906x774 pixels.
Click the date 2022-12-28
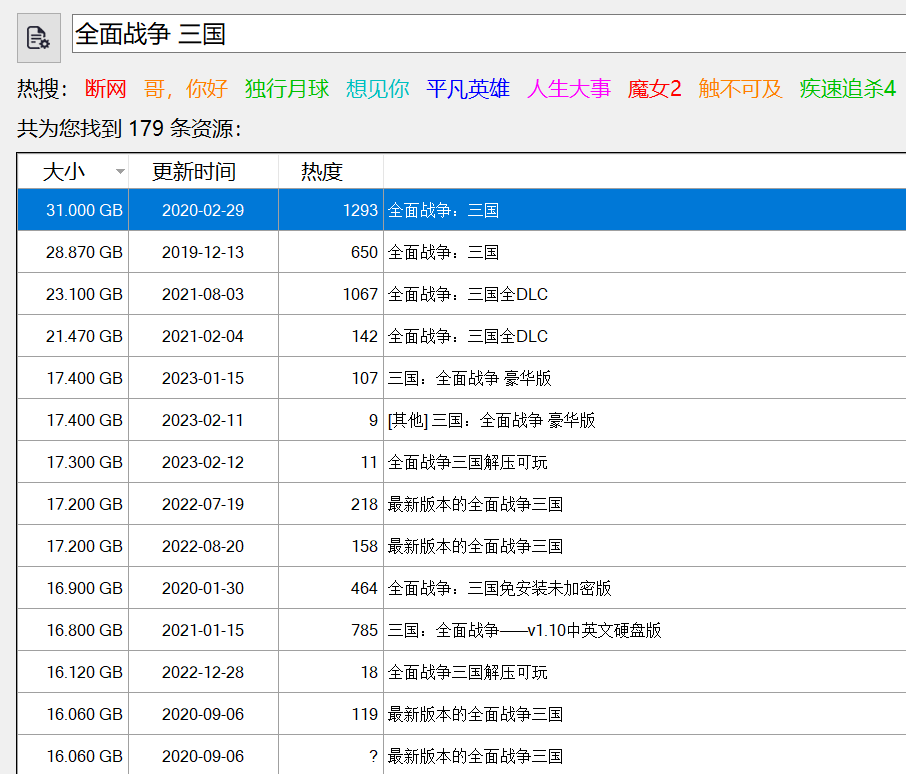pos(203,672)
